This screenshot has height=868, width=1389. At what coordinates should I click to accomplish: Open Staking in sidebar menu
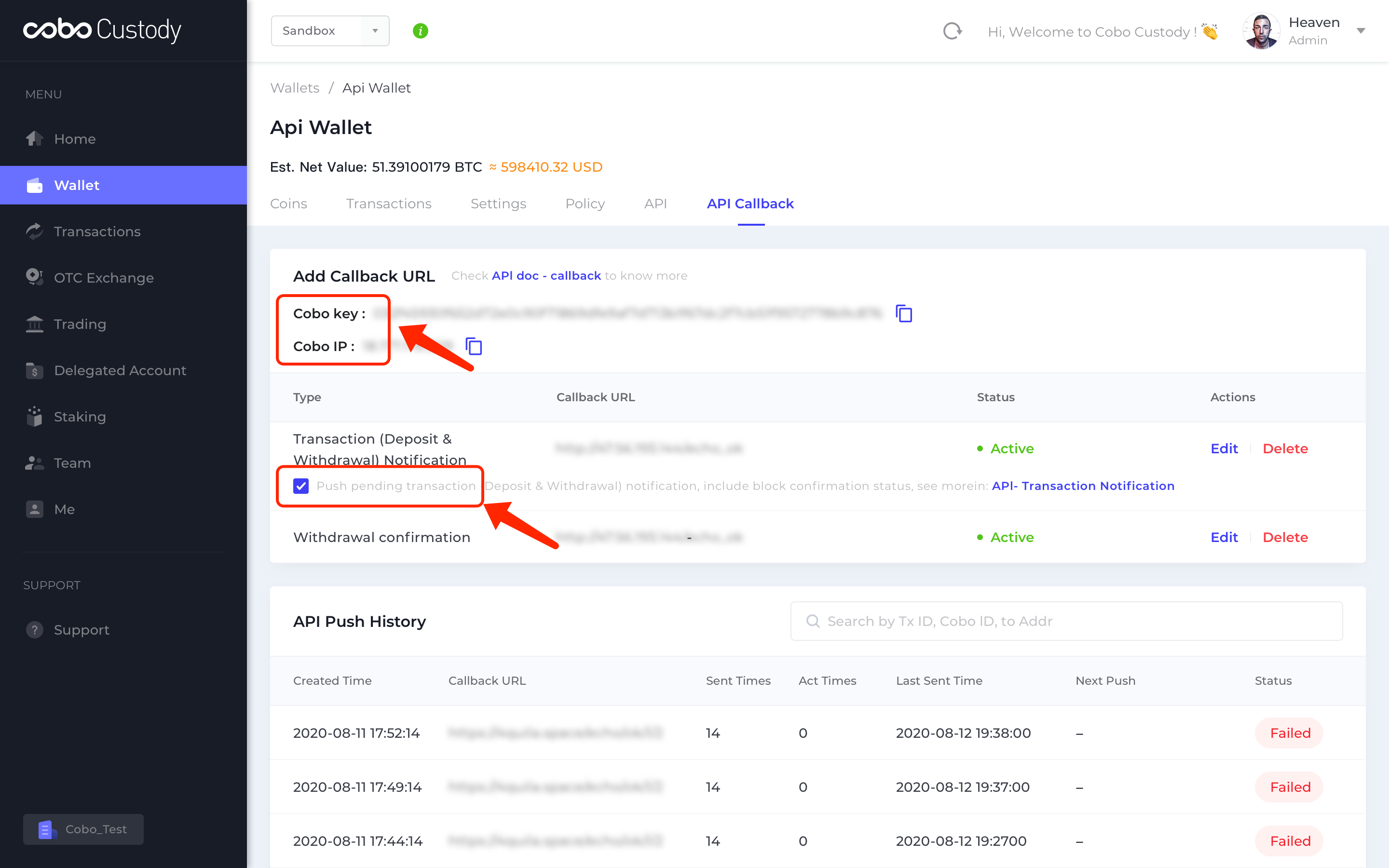coord(79,417)
